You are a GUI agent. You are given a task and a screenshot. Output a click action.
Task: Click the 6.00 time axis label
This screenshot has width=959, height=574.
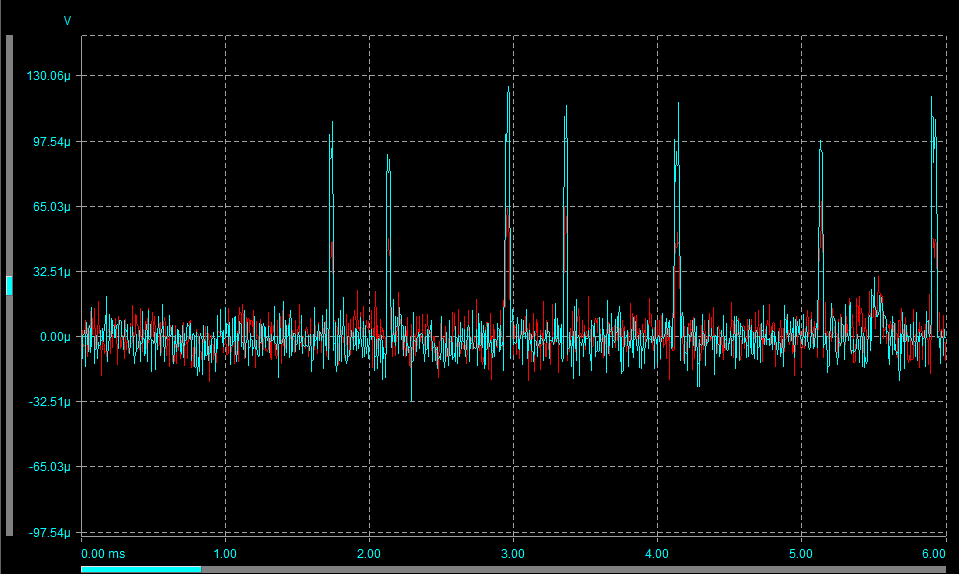tap(934, 554)
